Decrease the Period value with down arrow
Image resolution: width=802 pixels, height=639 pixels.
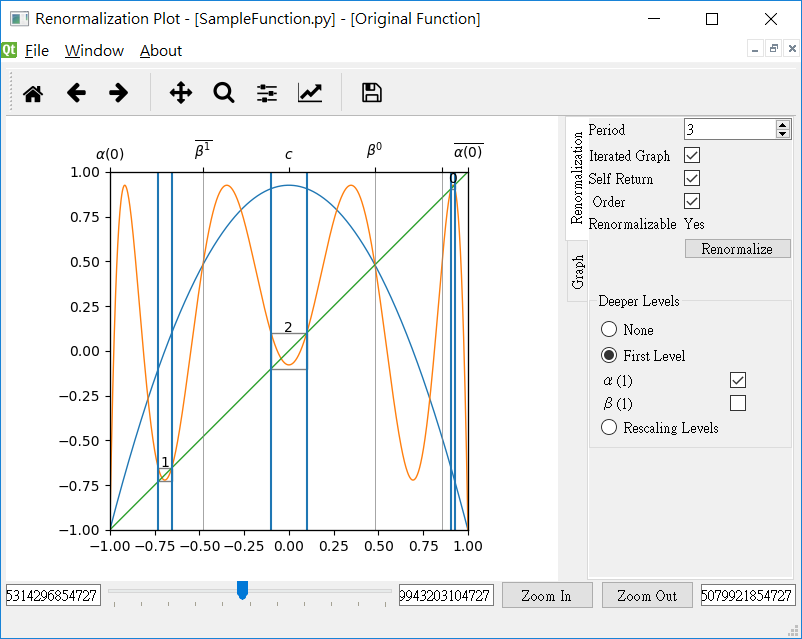click(783, 134)
